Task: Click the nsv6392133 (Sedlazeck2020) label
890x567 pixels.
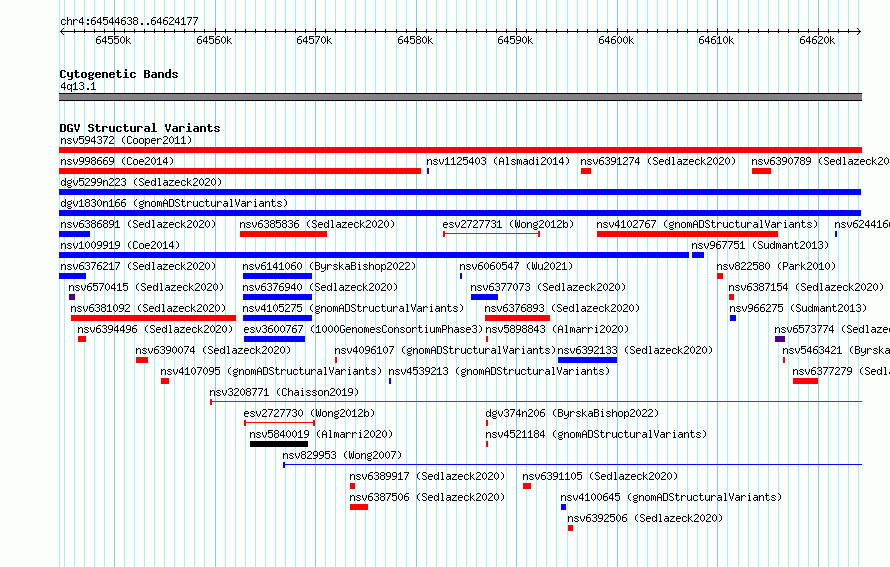Action: 635,350
